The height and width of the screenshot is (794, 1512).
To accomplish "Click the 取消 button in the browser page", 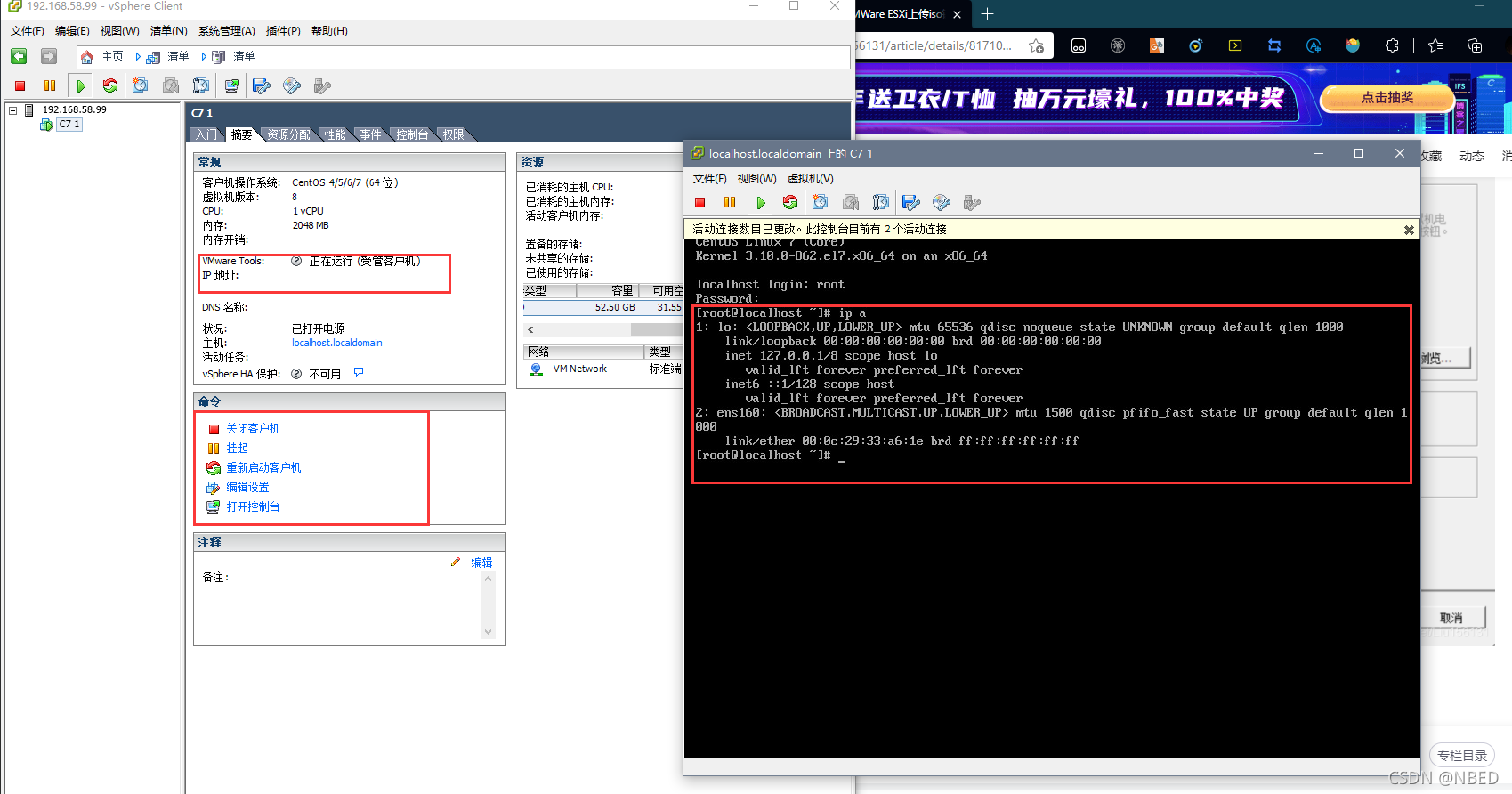I will coord(1451,618).
